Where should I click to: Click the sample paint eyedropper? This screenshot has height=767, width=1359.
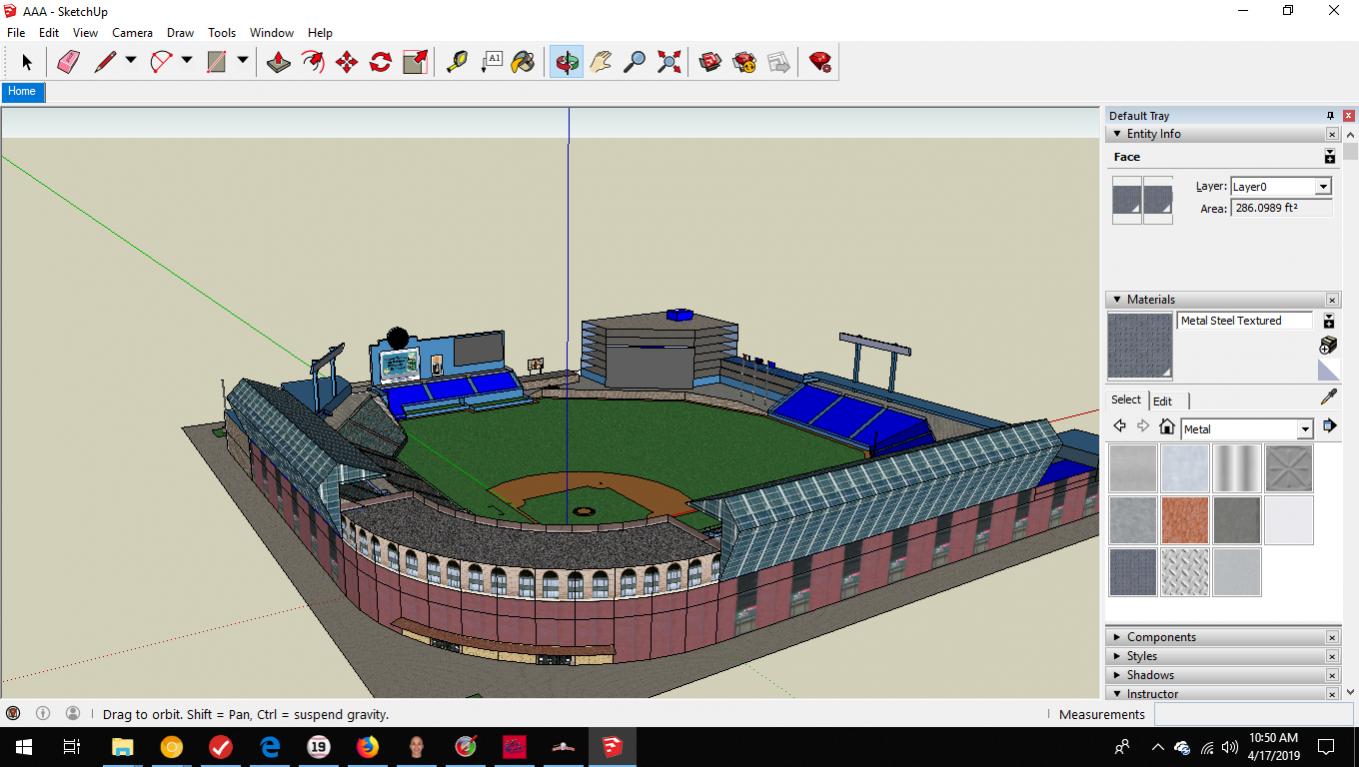pyautogui.click(x=1328, y=398)
